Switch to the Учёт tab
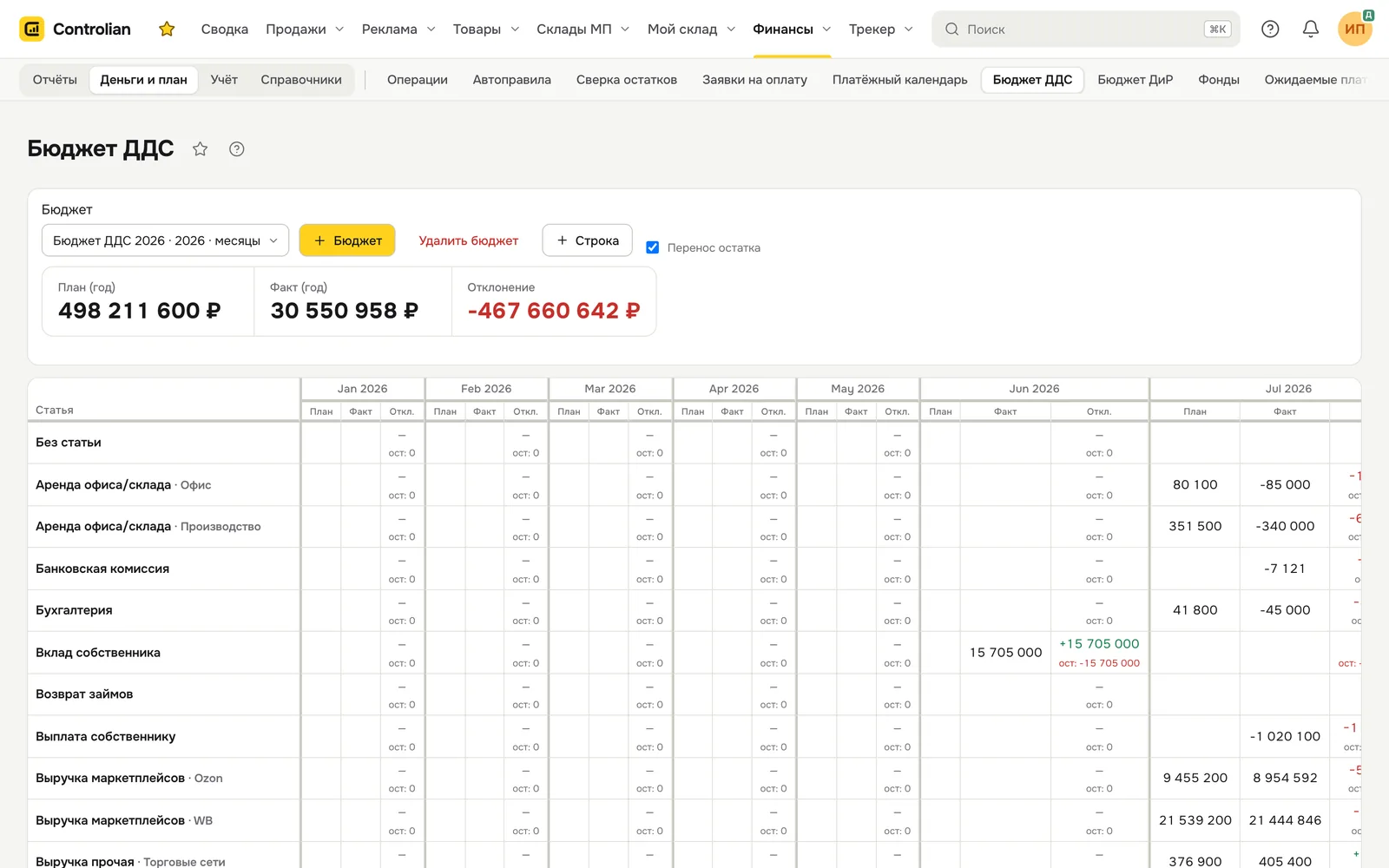1389x868 pixels. point(224,80)
